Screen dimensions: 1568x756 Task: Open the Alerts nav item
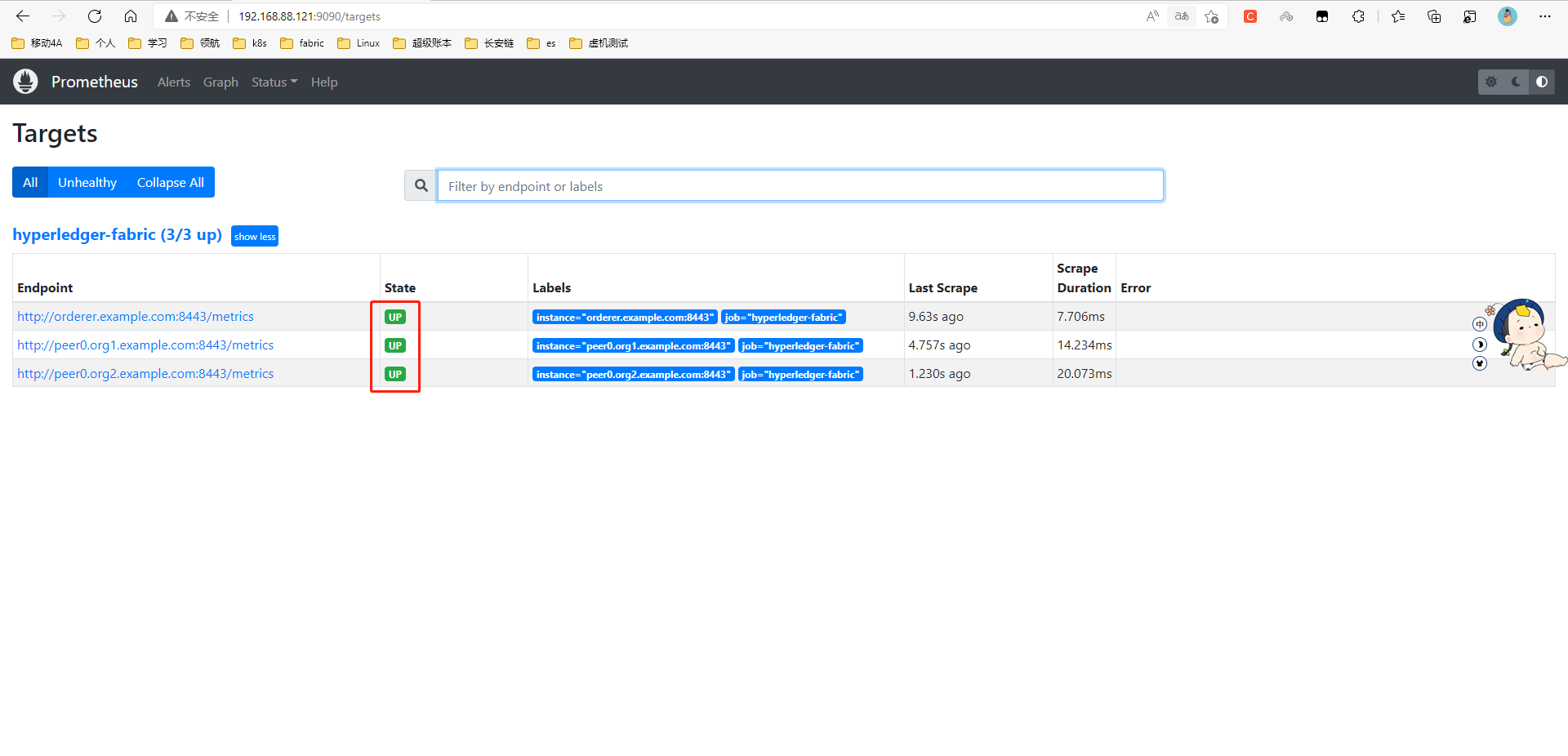pyautogui.click(x=174, y=82)
